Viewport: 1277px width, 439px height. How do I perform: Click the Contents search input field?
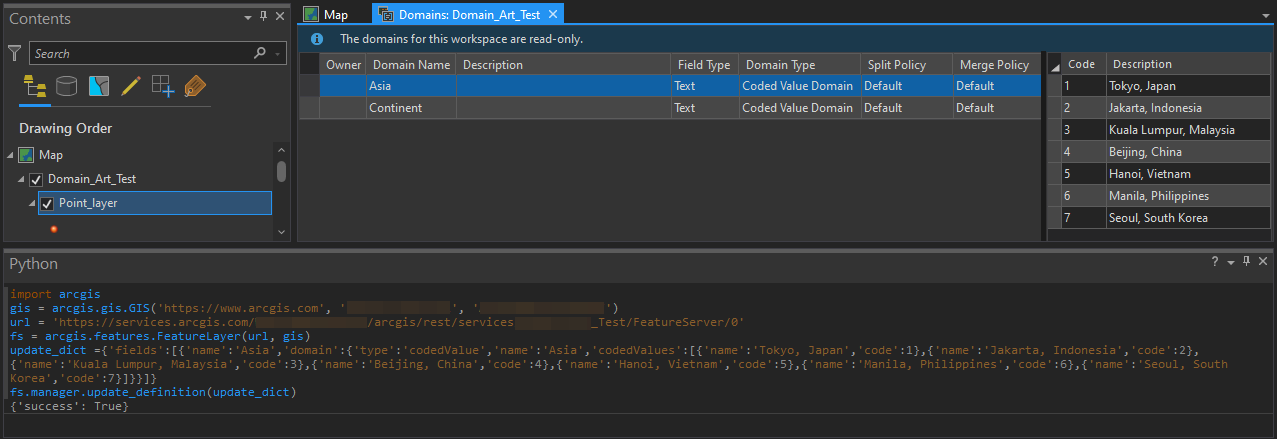pyautogui.click(x=140, y=54)
